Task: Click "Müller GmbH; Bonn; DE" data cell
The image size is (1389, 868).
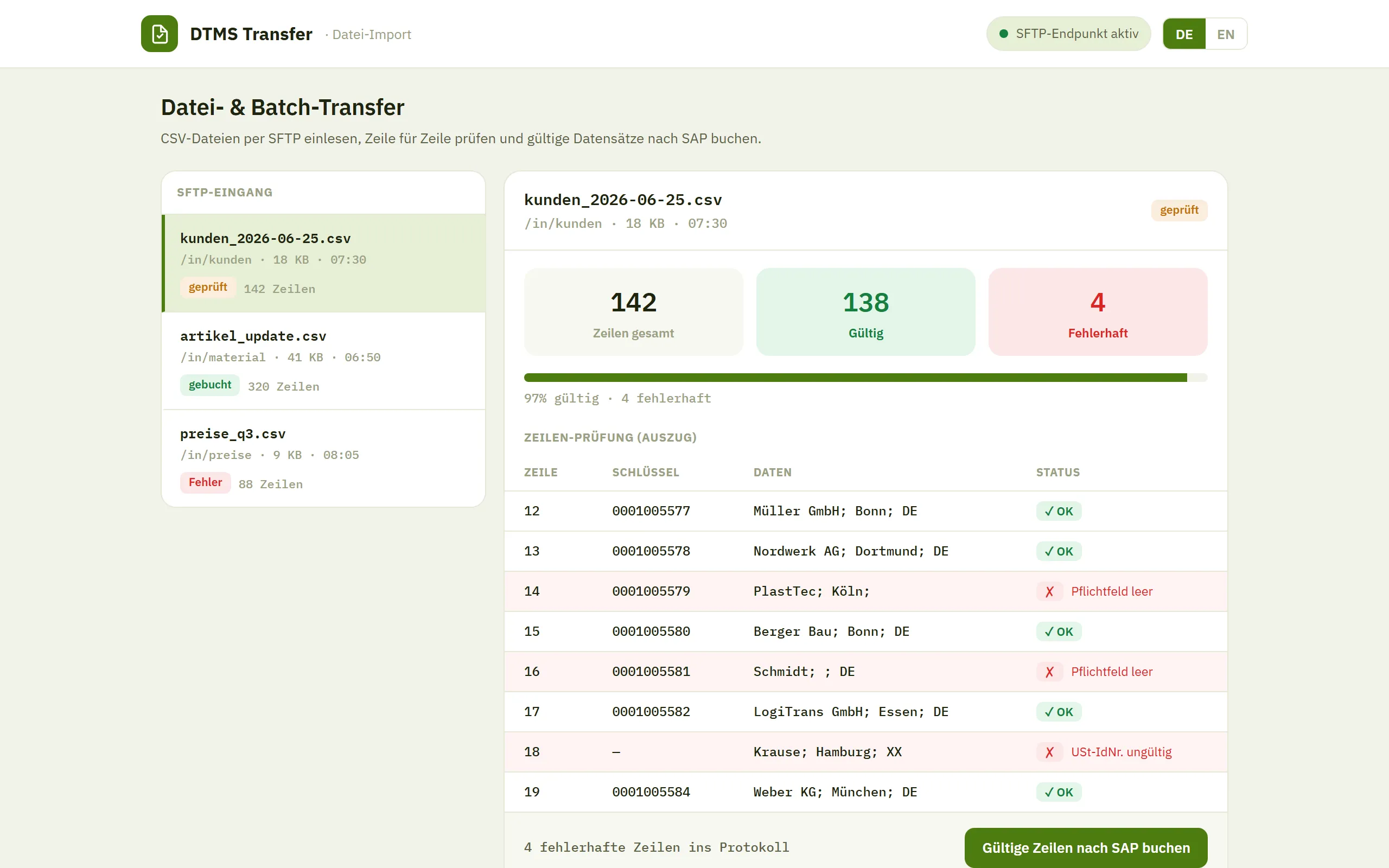Action: 835,511
